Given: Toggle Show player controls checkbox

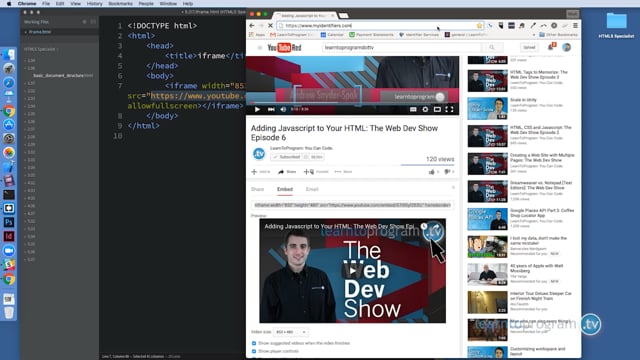Looking at the screenshot, I should click(x=254, y=351).
